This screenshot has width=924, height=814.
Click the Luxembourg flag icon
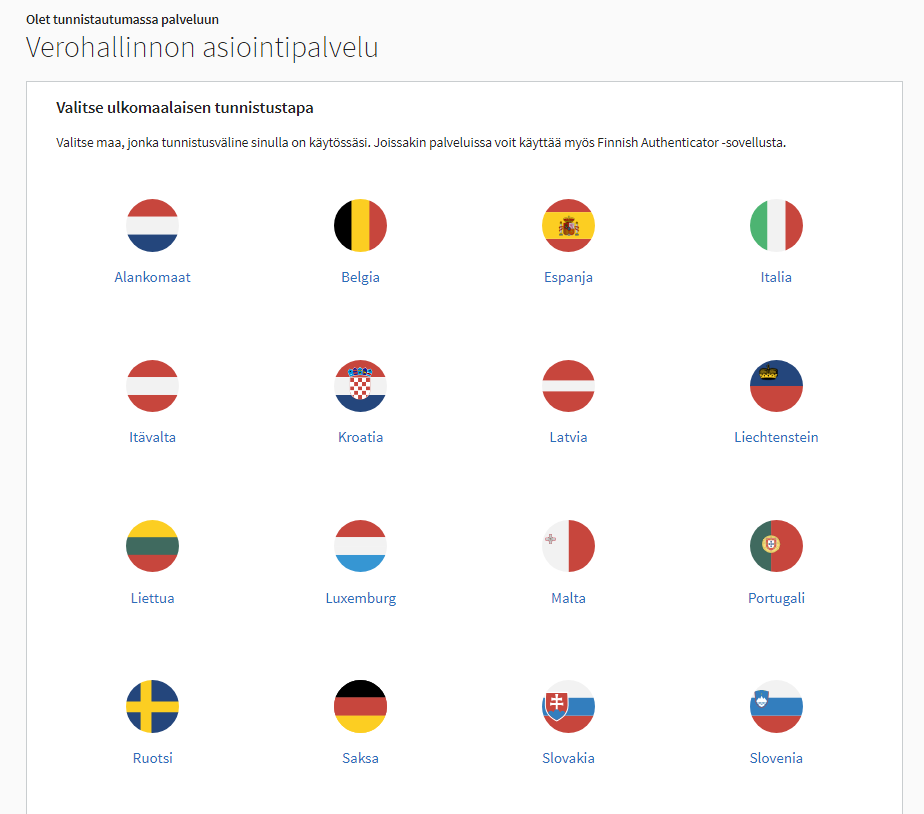360,546
